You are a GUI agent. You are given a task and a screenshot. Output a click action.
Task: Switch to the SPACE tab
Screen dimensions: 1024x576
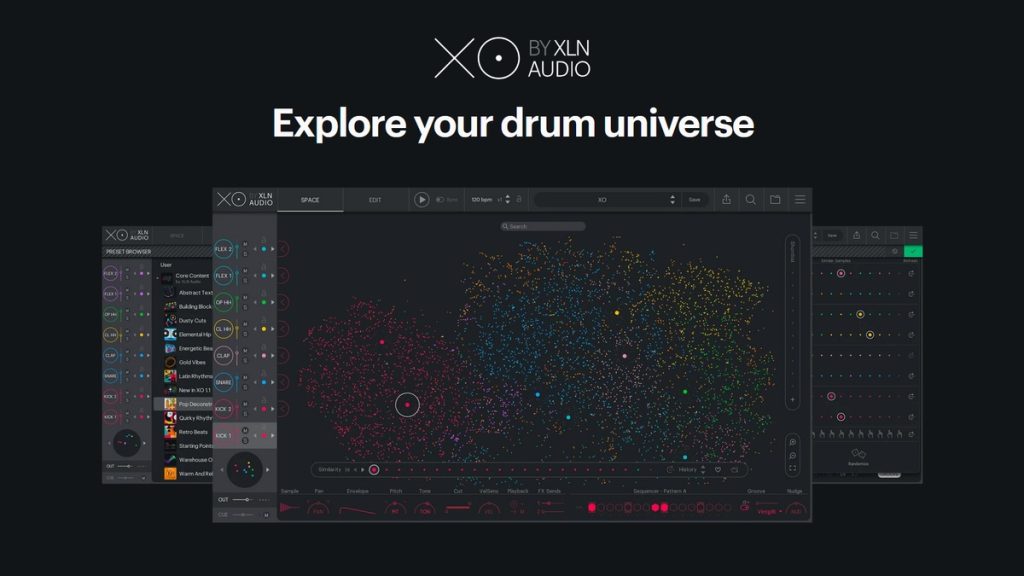pos(310,200)
